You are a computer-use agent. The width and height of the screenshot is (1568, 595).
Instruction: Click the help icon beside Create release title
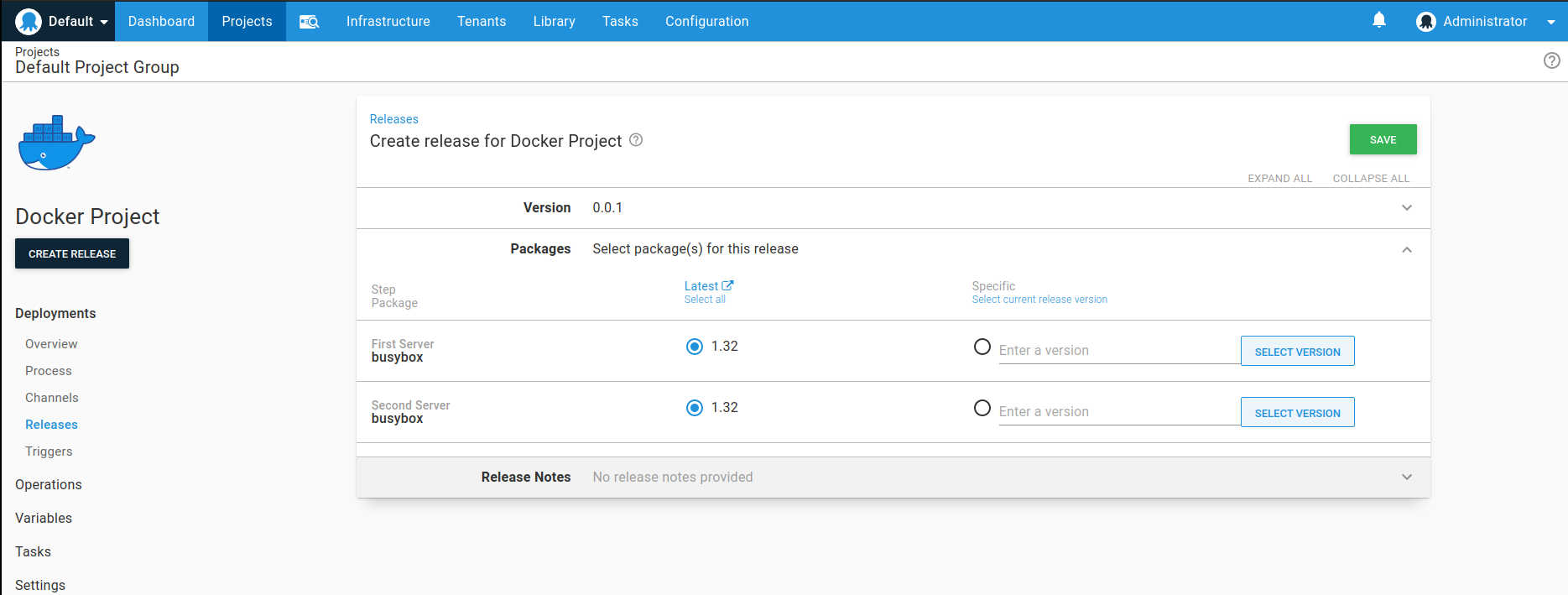coord(636,140)
